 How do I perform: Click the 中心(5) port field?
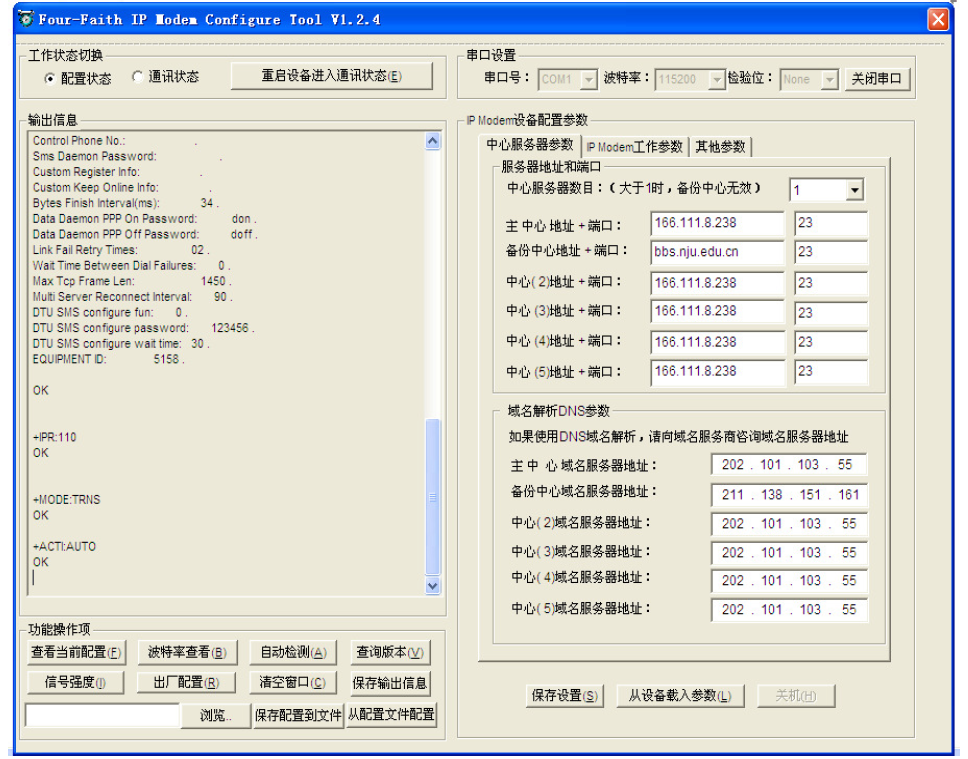[x=831, y=372]
